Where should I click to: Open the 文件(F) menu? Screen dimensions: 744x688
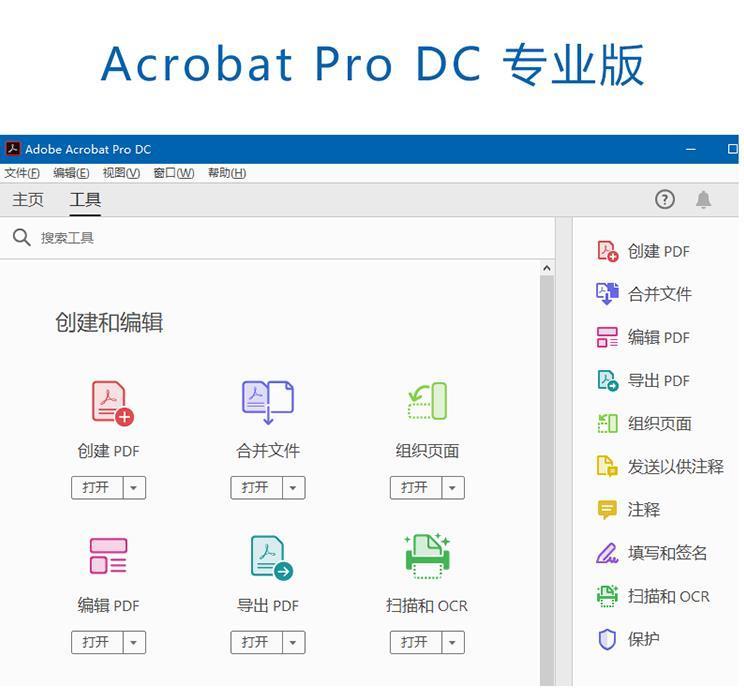(x=22, y=173)
